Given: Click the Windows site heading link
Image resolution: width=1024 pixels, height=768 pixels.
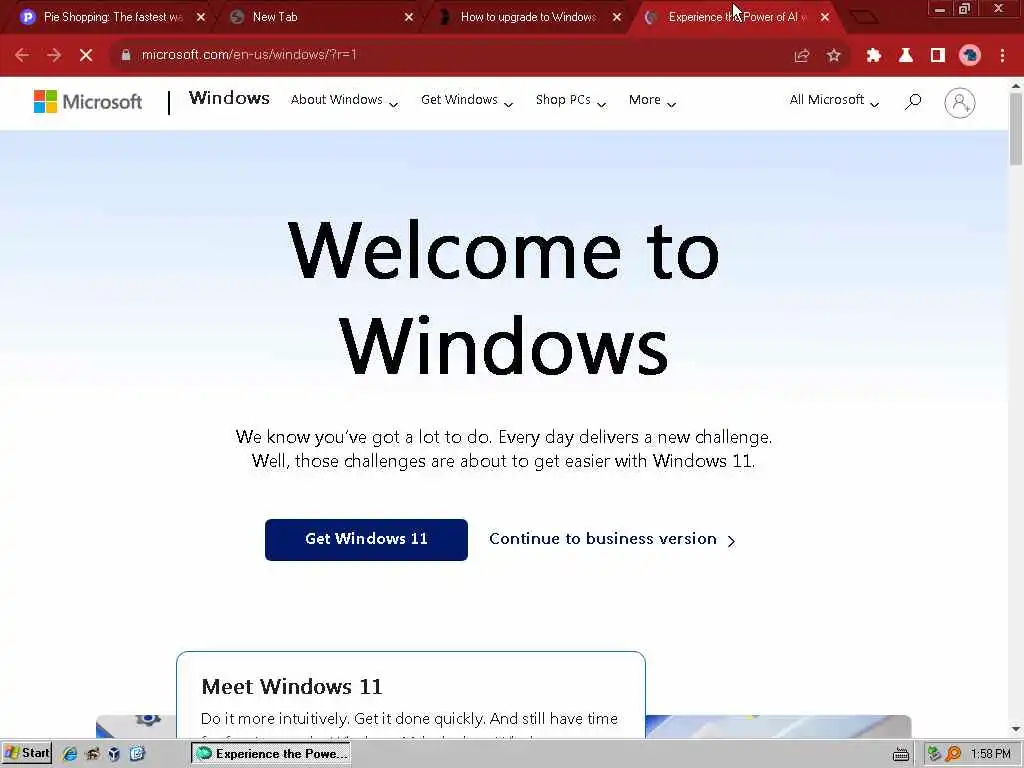Looking at the screenshot, I should click(229, 98).
